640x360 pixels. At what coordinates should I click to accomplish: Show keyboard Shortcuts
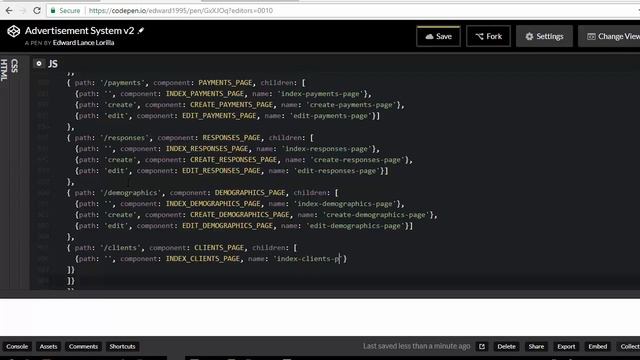[x=122, y=347]
